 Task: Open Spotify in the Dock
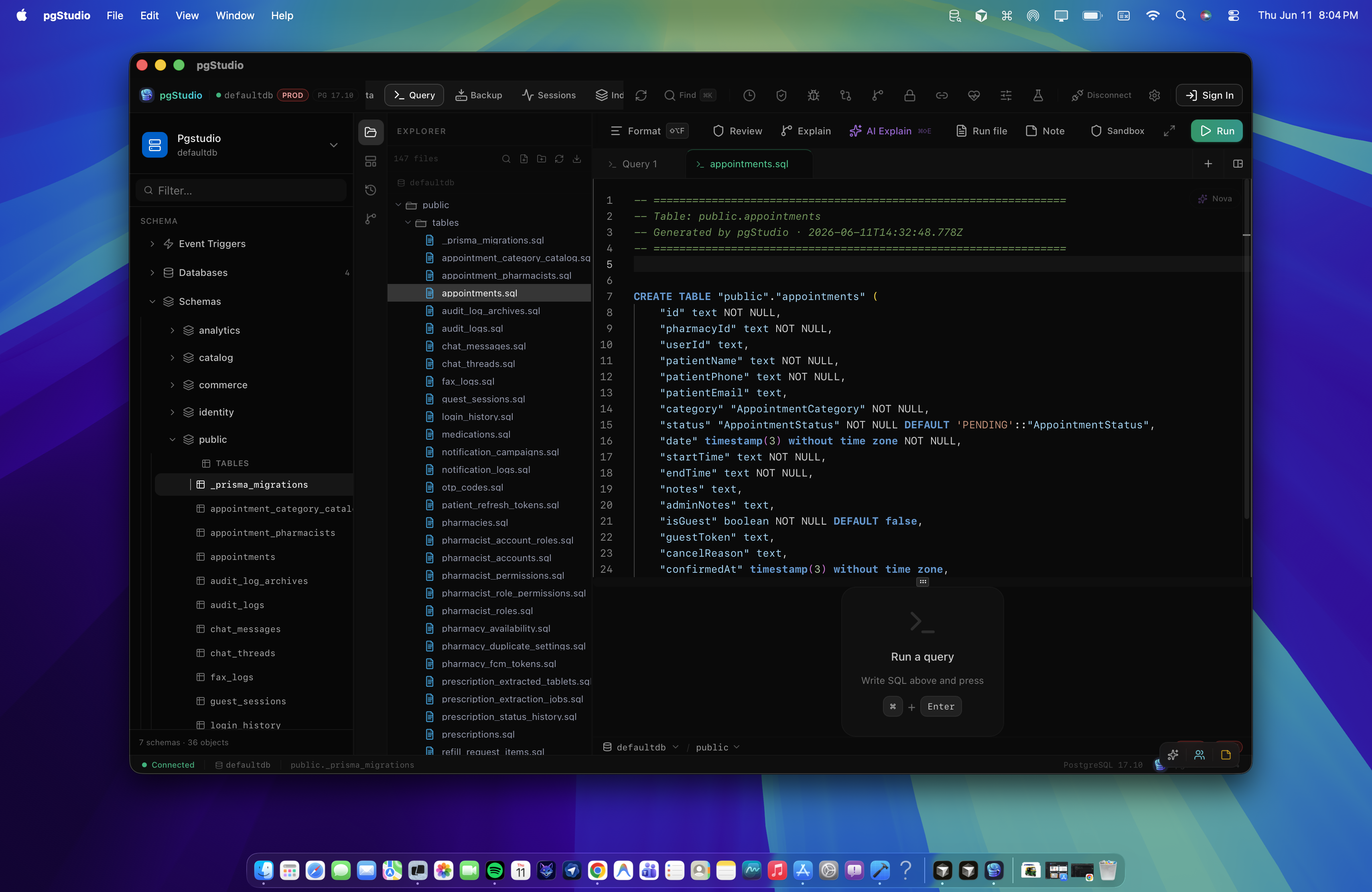(x=495, y=870)
